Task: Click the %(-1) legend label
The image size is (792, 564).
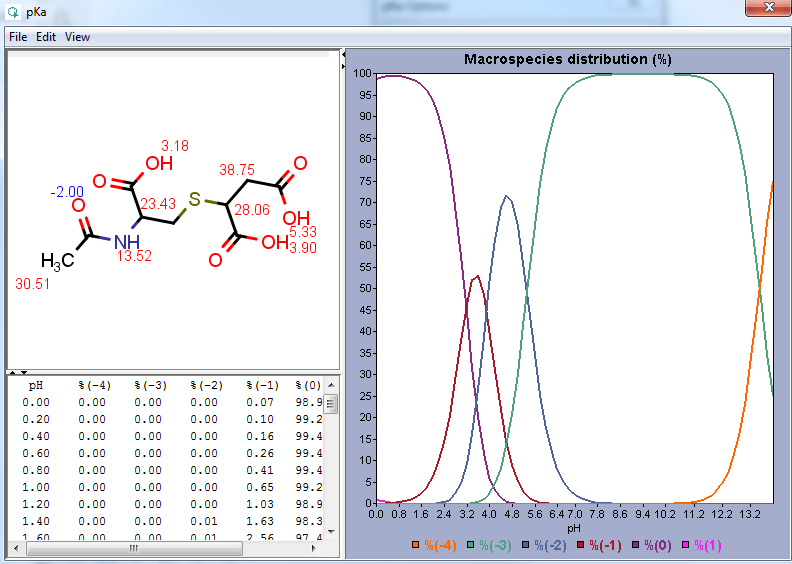Action: pyautogui.click(x=606, y=545)
